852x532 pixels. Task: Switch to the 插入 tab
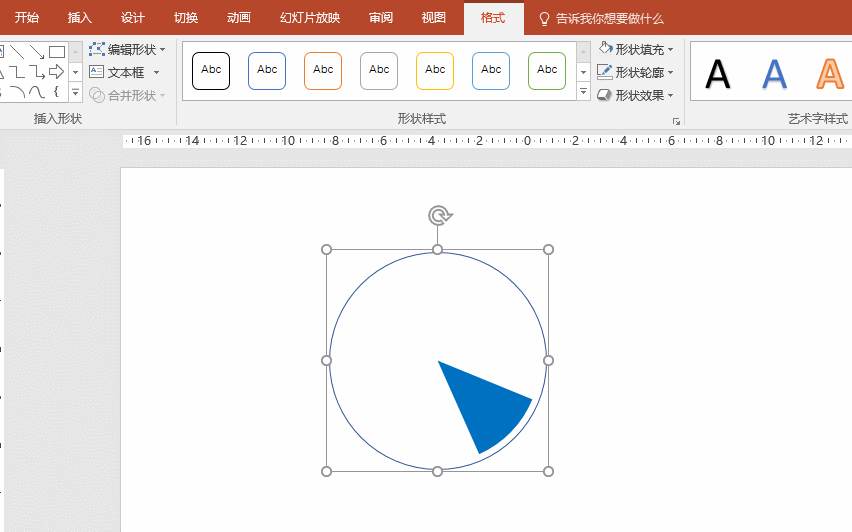[x=79, y=18]
